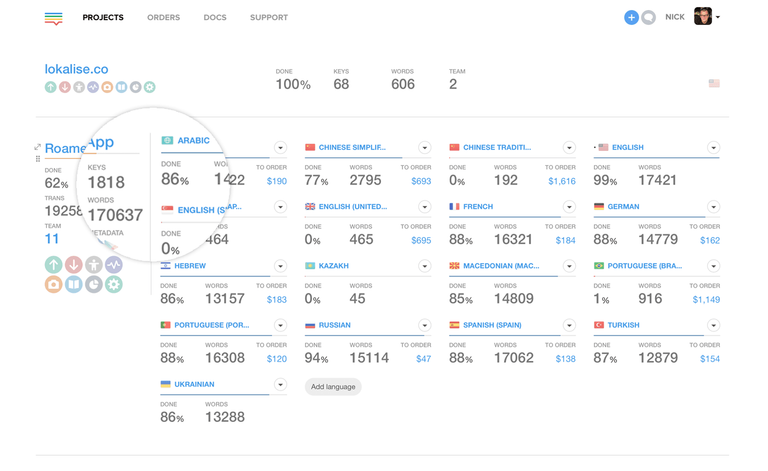Click lokalise.co project settings gear icon
This screenshot has width=768, height=471.
150,87
